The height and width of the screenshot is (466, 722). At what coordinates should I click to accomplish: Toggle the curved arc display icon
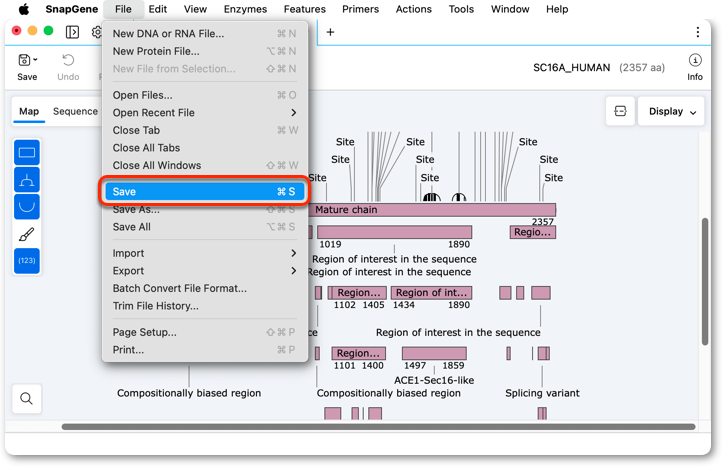click(27, 207)
